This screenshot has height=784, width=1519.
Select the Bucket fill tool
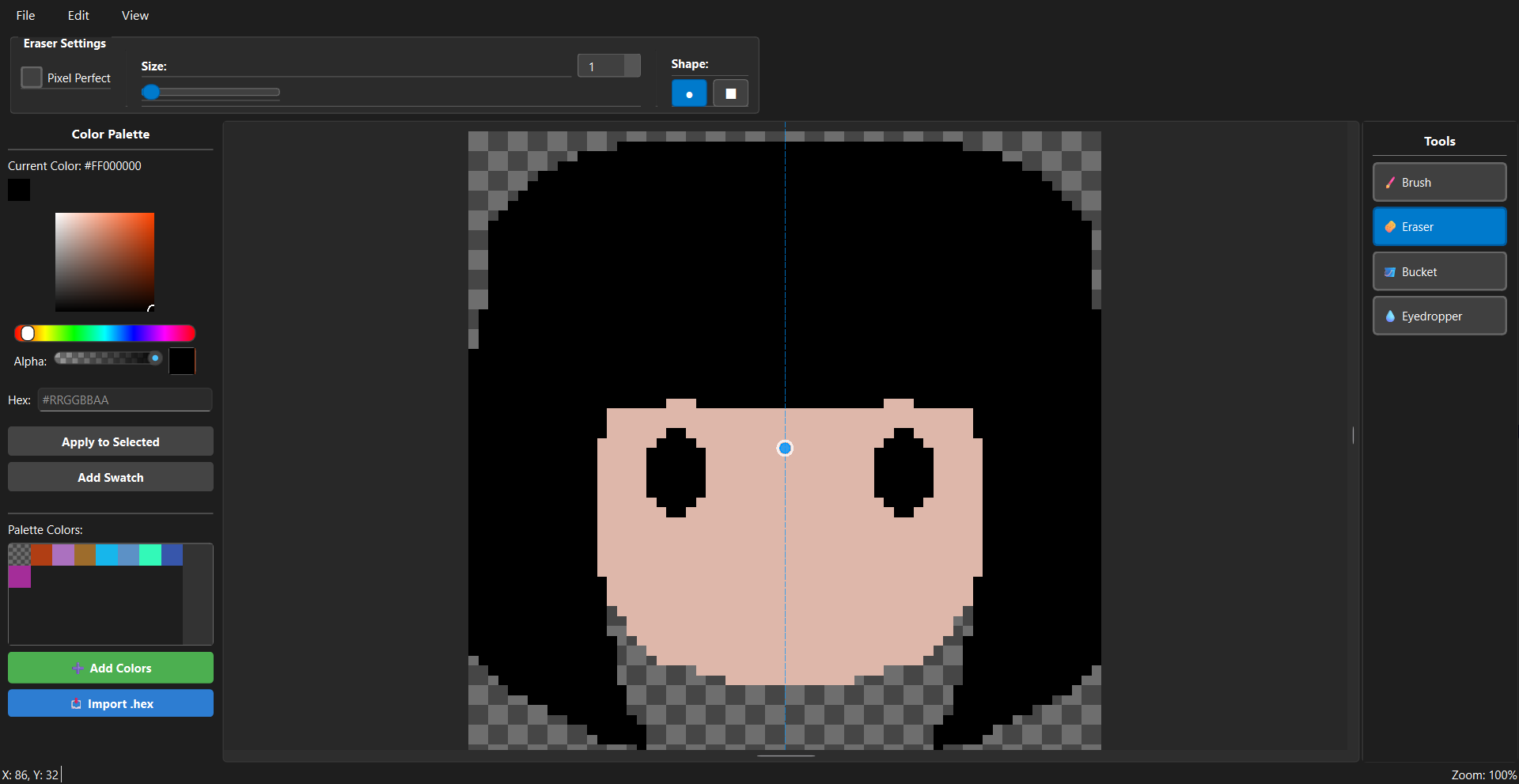click(x=1439, y=271)
